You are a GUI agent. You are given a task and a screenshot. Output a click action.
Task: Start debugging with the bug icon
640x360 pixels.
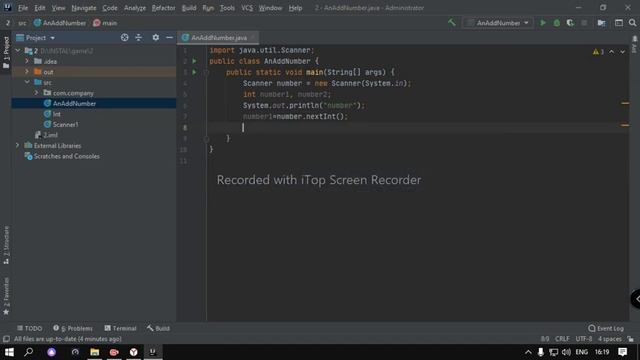(556, 23)
